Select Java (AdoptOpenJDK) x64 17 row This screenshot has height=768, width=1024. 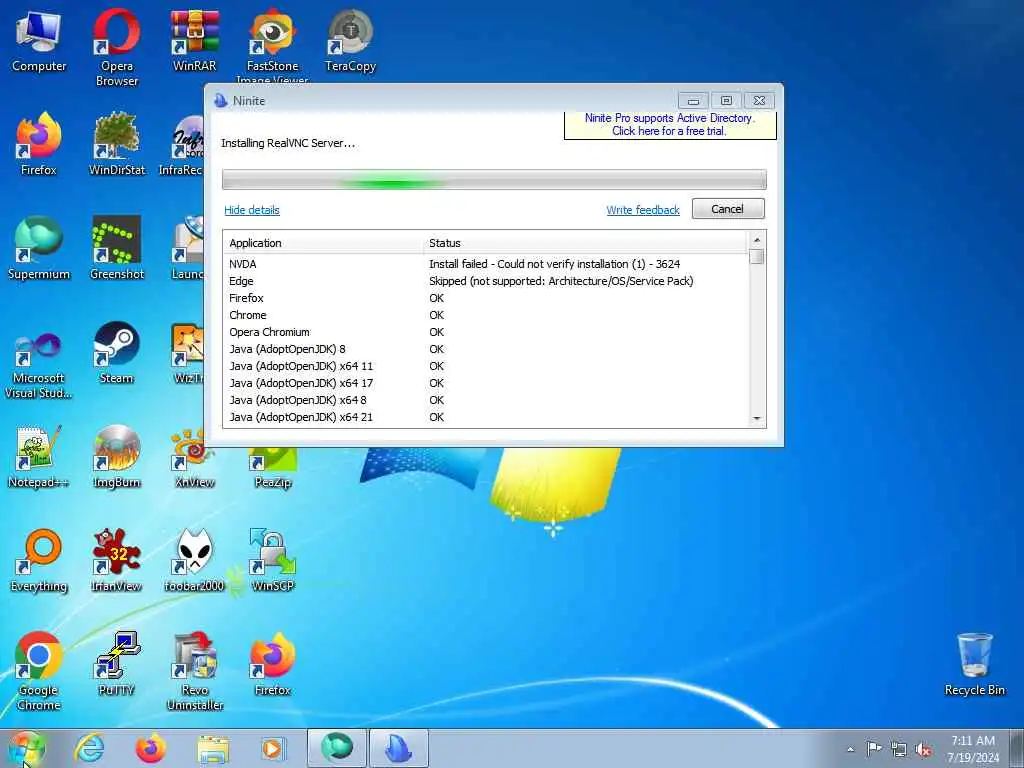coord(486,383)
